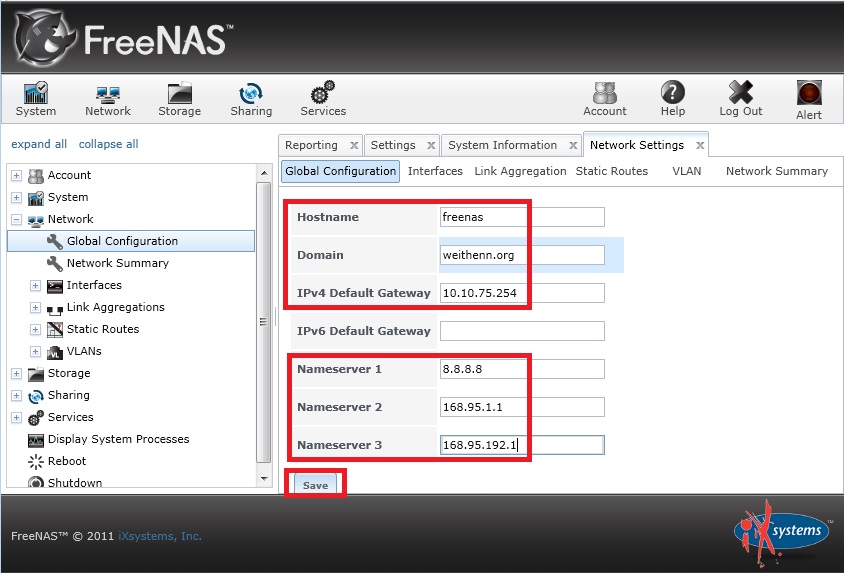This screenshot has height=573, width=844.
Task: Expand the Static Routes node
Action: [36, 329]
